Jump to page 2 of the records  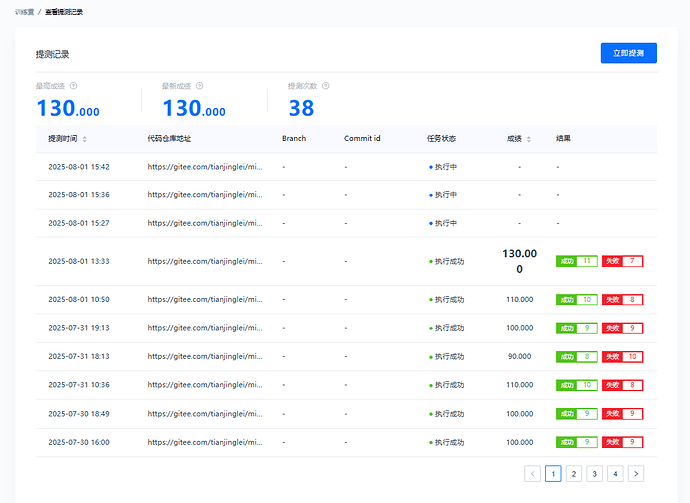pyautogui.click(x=574, y=474)
